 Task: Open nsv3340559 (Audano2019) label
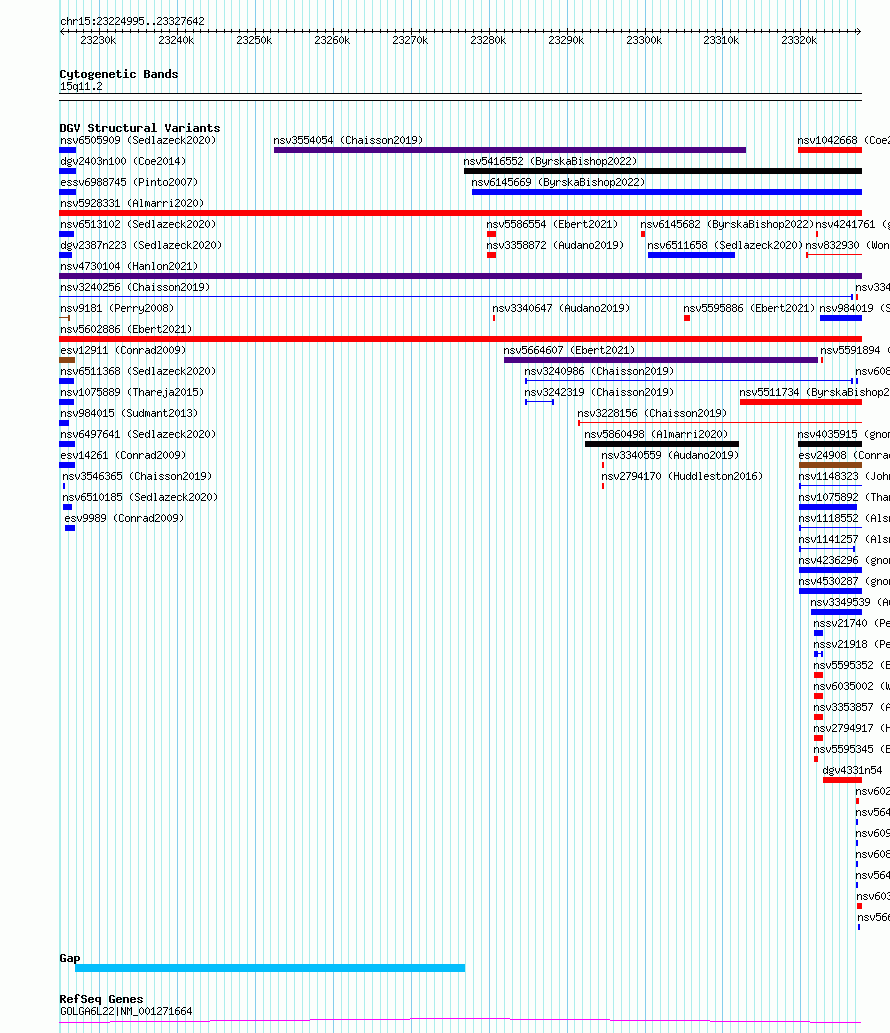click(x=670, y=456)
